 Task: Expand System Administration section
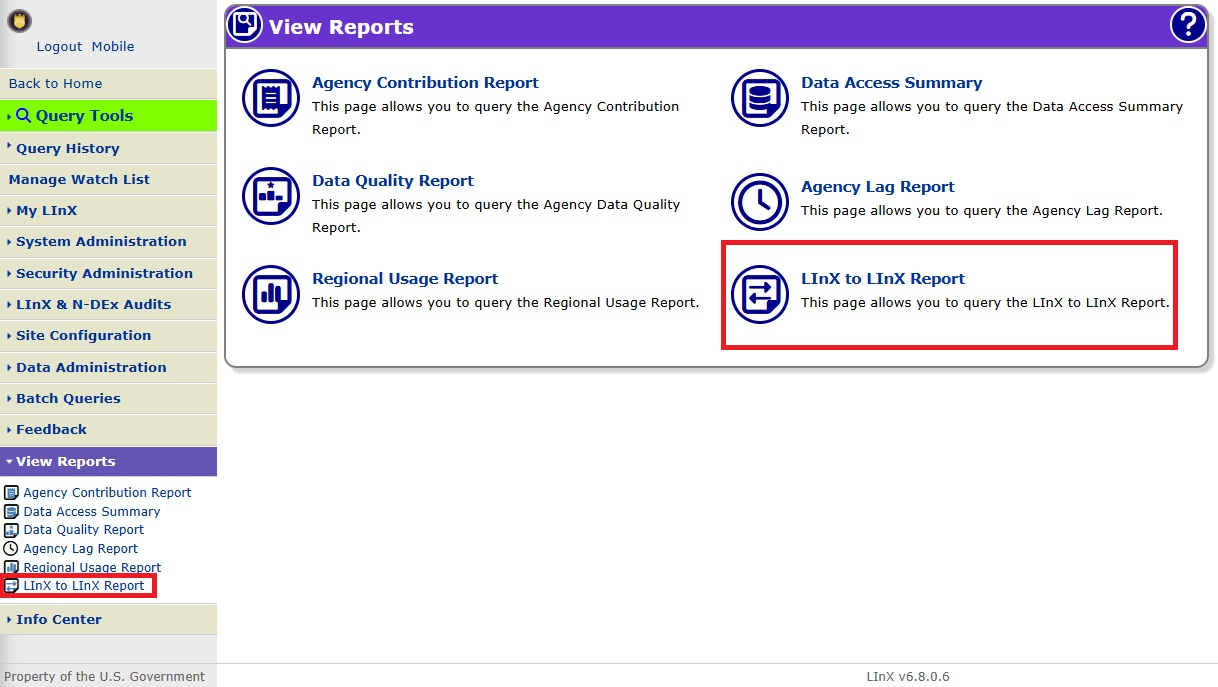[108, 242]
